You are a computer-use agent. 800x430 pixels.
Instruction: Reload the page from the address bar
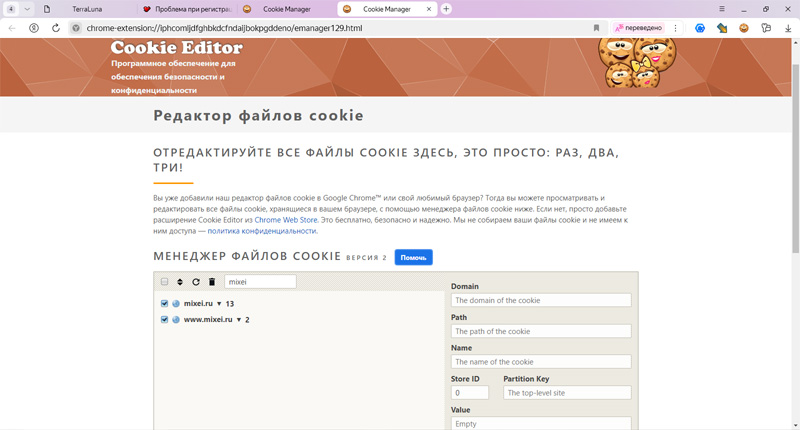tap(56, 28)
